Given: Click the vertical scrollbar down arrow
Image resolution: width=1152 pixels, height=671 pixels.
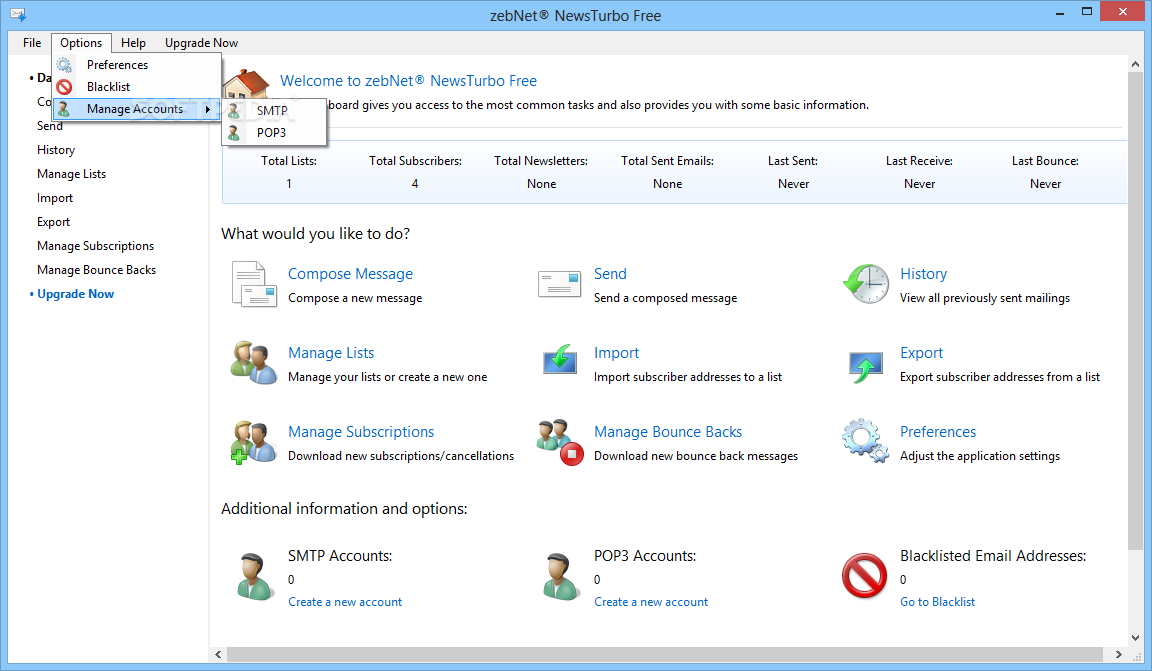Looking at the screenshot, I should pyautogui.click(x=1136, y=637).
